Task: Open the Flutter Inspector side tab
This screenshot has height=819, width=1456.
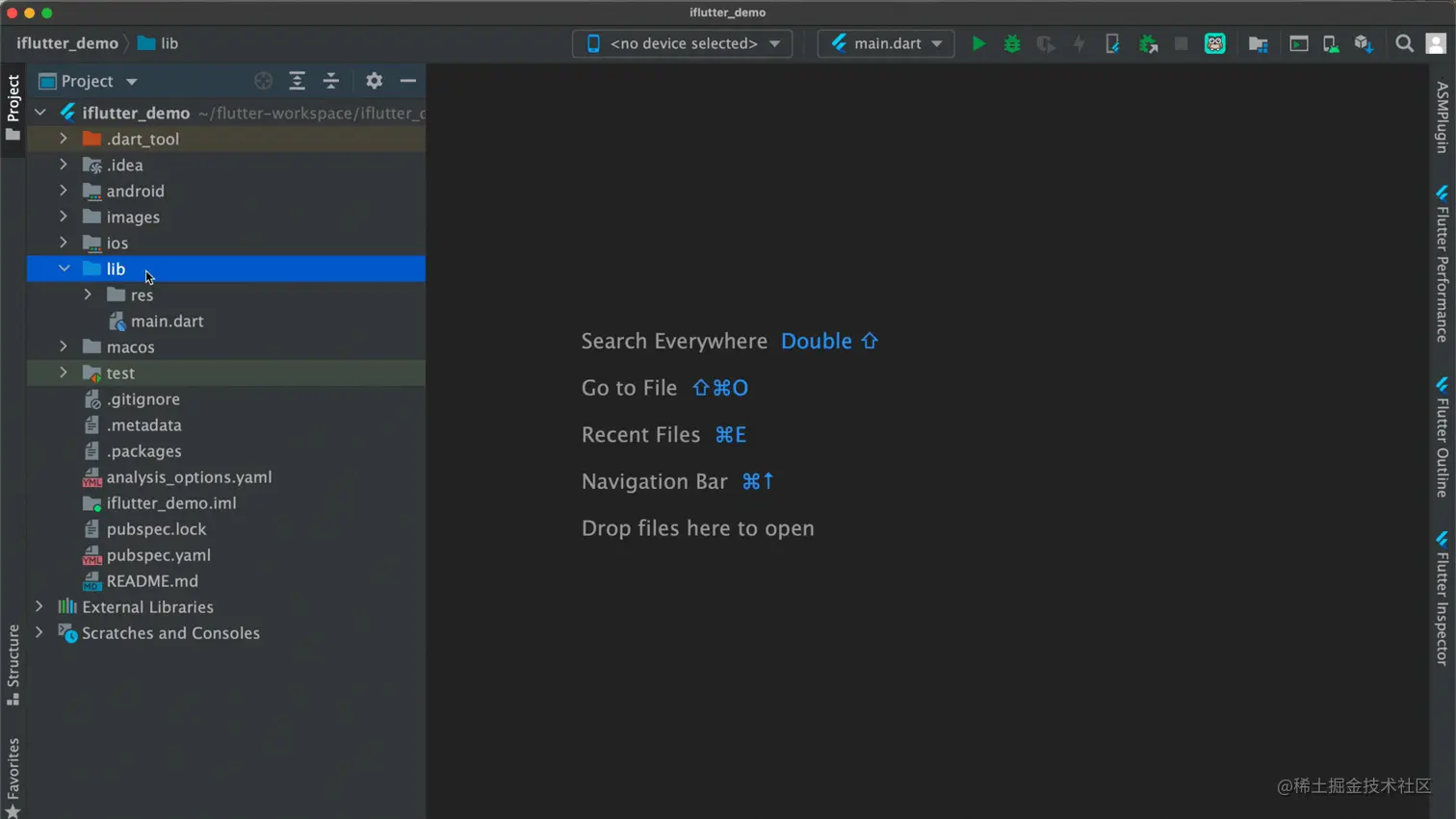Action: coord(1442,599)
